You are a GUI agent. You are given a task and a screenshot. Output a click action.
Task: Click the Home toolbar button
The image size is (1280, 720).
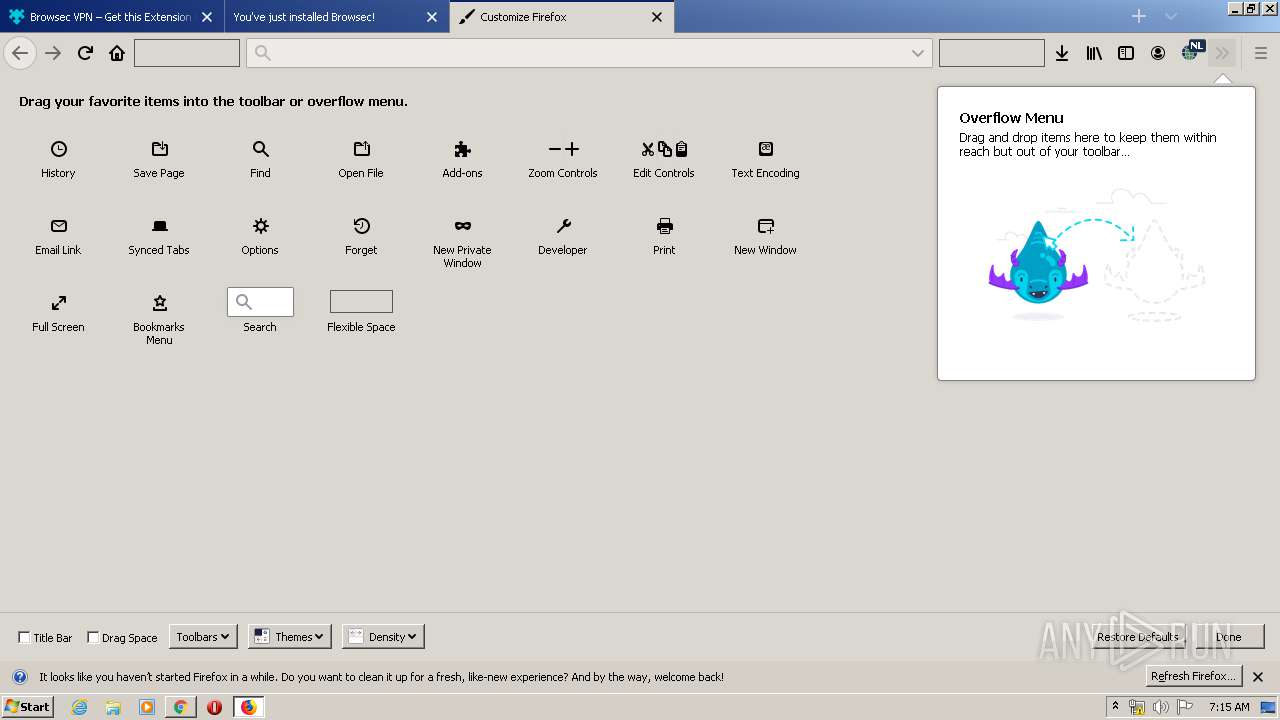tap(117, 53)
